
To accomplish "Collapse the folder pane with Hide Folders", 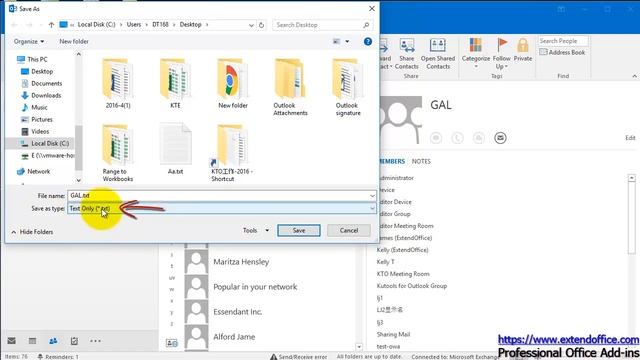I will click(x=32, y=232).
